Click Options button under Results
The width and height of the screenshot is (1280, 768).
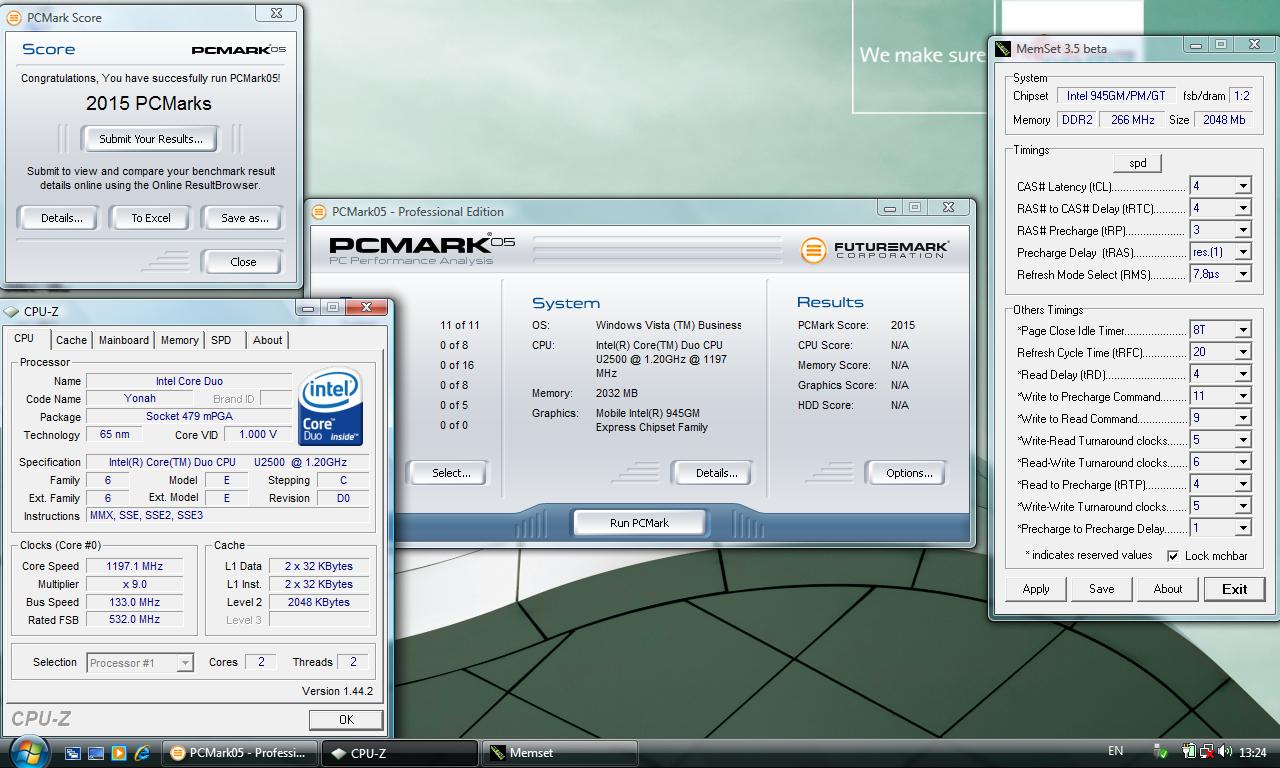click(908, 473)
